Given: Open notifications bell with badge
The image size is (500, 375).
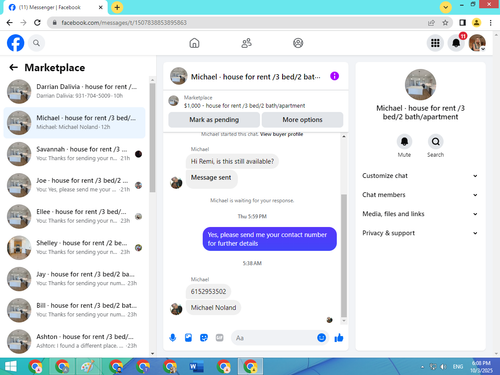Looking at the screenshot, I should 456,43.
